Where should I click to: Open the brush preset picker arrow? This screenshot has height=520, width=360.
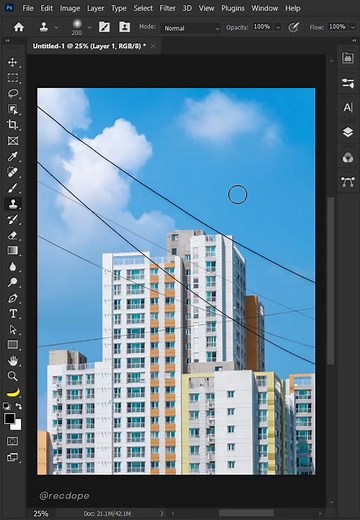89,27
